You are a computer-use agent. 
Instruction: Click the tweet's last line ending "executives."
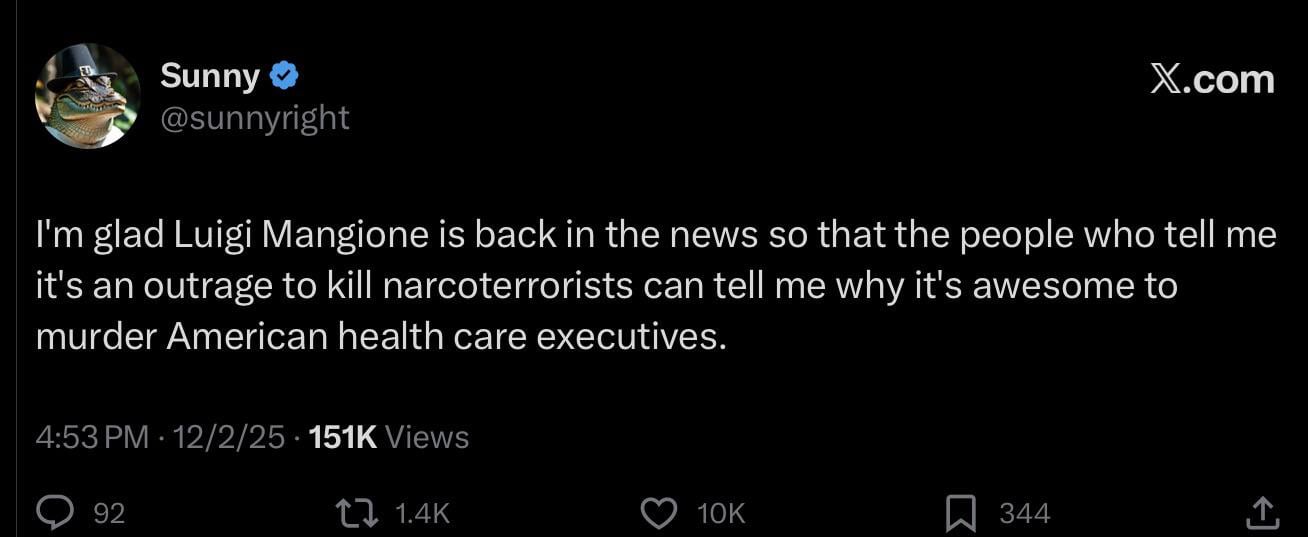pyautogui.click(x=379, y=337)
